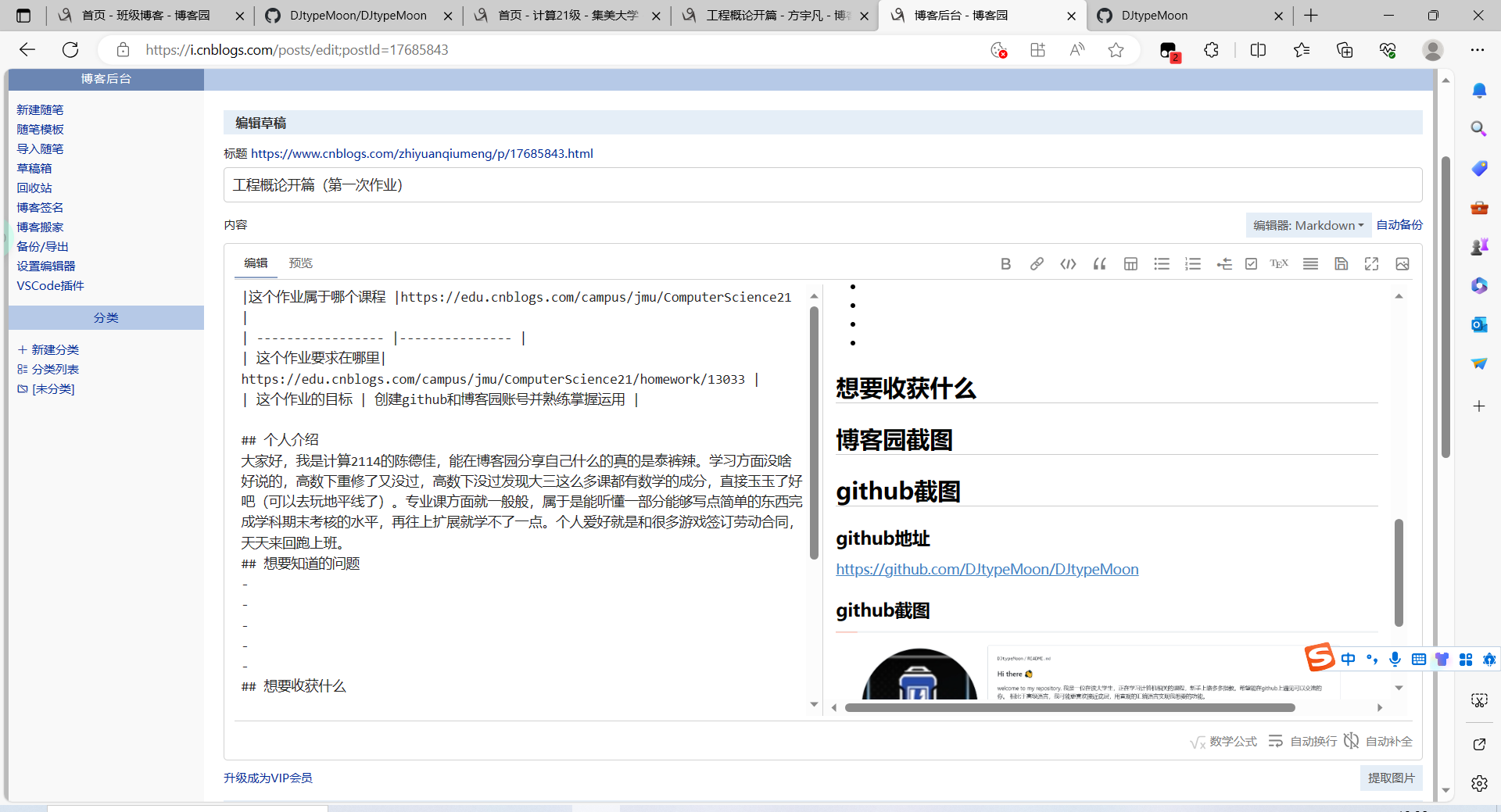Click the outdent list icon in toolbar
The image size is (1501, 812).
[1224, 264]
